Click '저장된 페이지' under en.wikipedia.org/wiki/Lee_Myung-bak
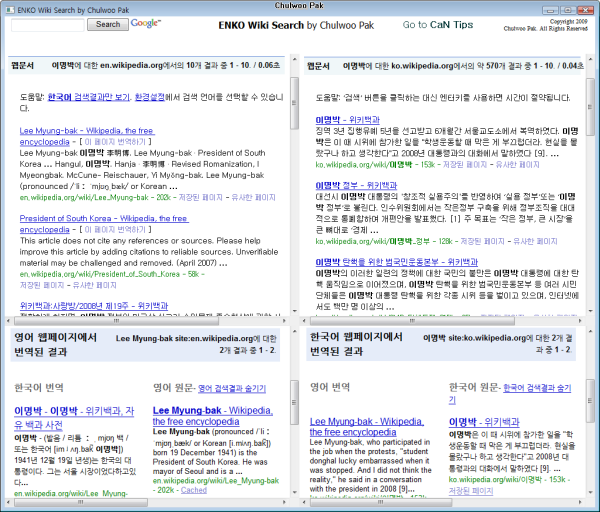Screen dimensions: 600x512 [x=201, y=197]
